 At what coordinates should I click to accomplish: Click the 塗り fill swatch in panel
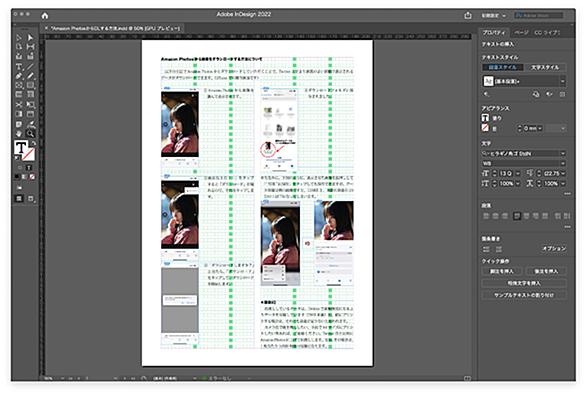(485, 118)
